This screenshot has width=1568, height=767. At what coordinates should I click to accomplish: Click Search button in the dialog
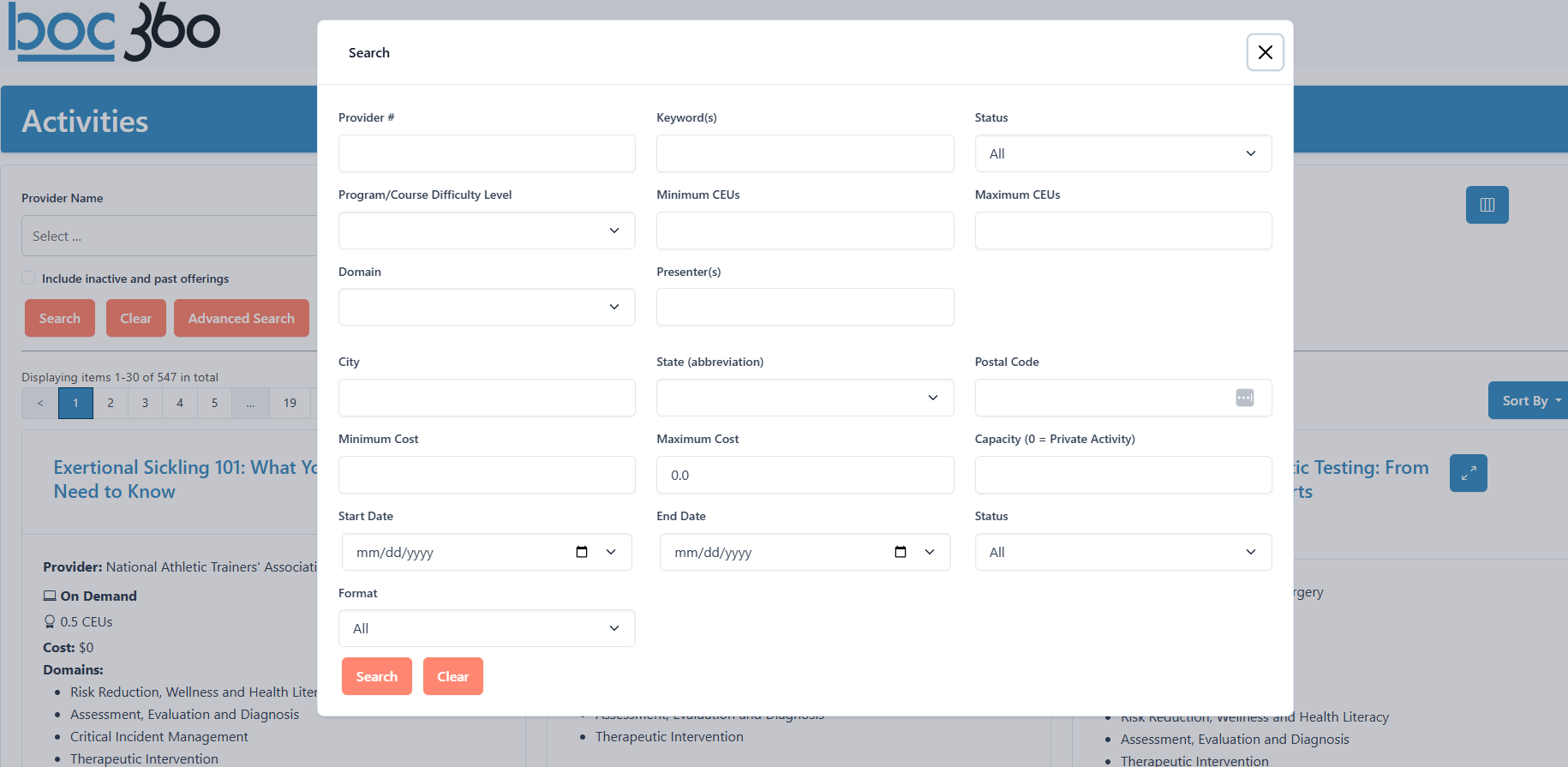coord(377,676)
